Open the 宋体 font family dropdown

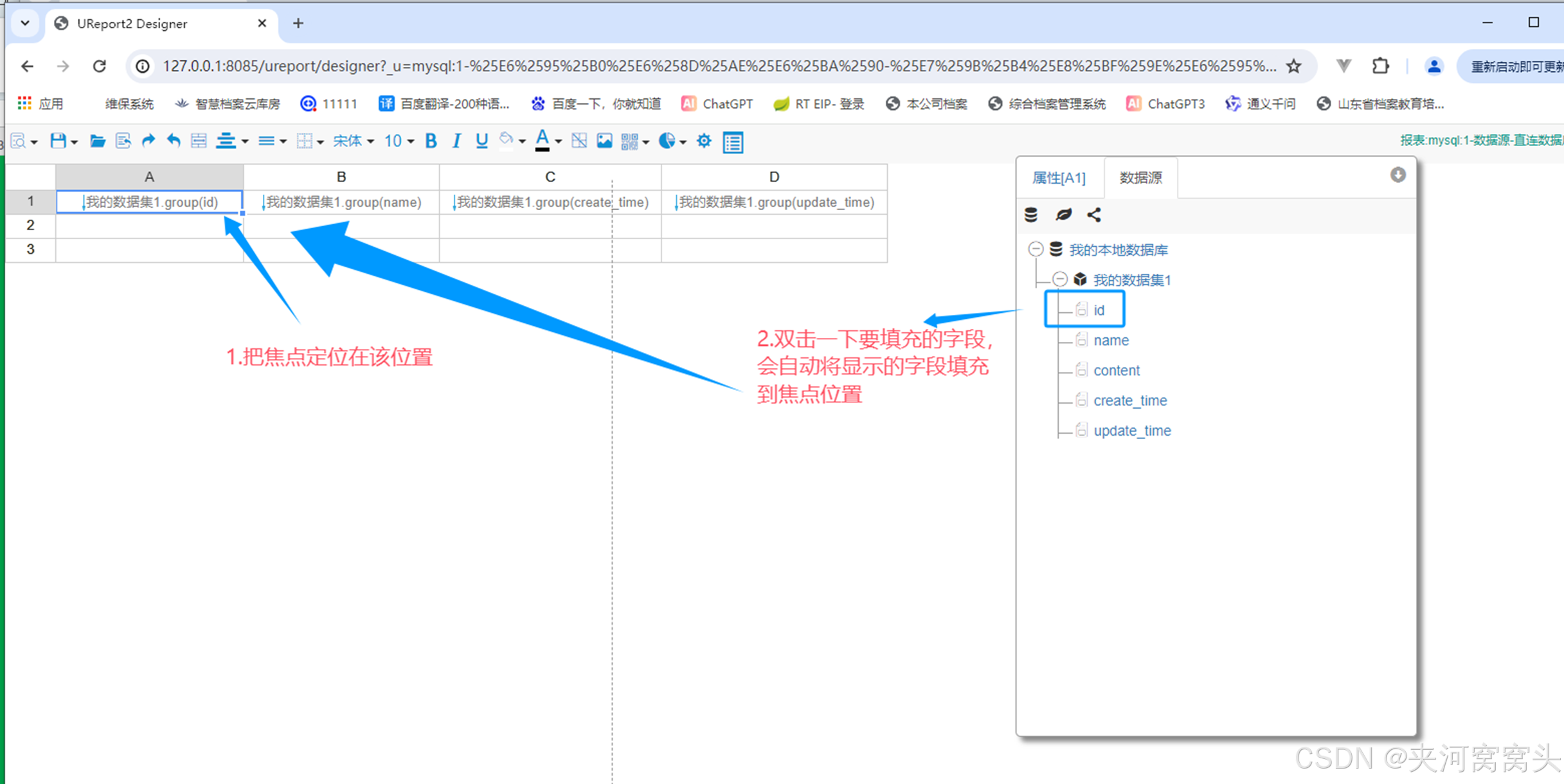(x=353, y=141)
